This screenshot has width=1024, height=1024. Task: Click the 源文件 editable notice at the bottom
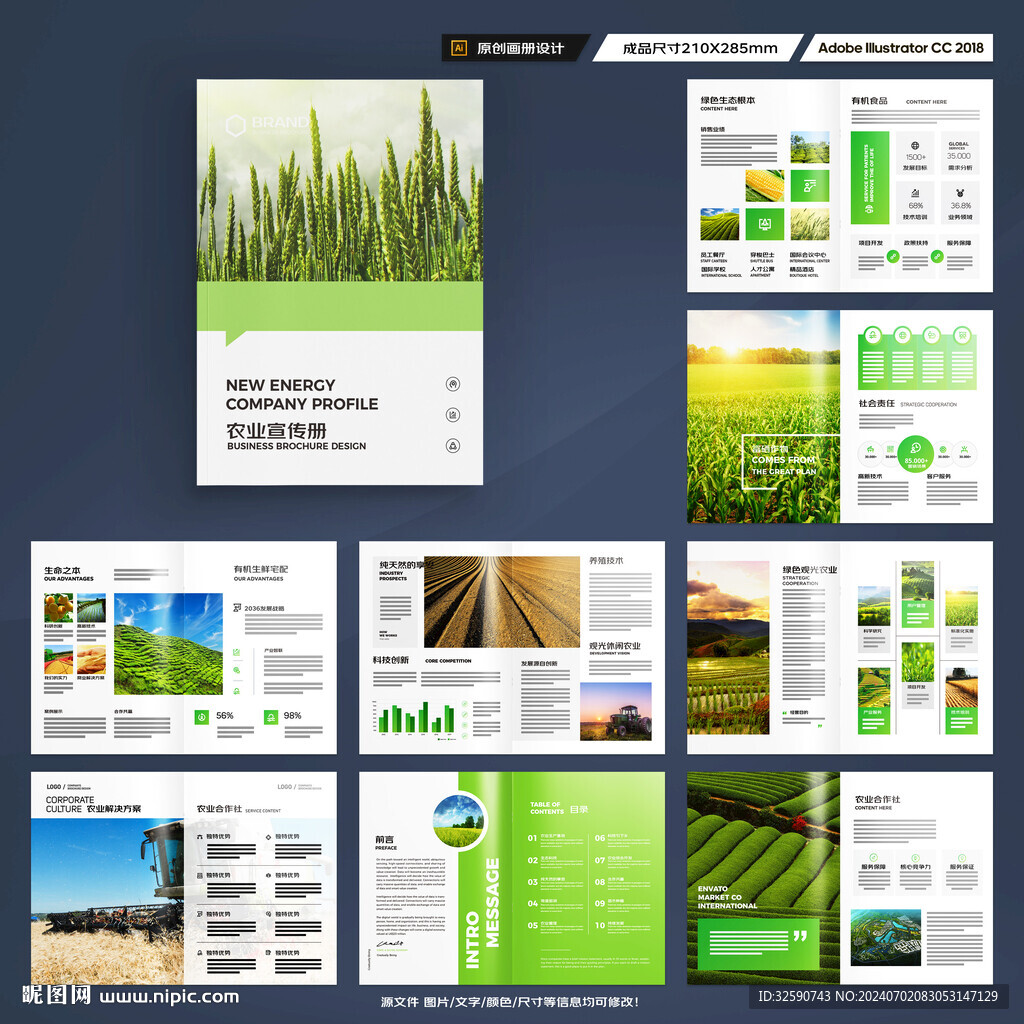point(510,1001)
